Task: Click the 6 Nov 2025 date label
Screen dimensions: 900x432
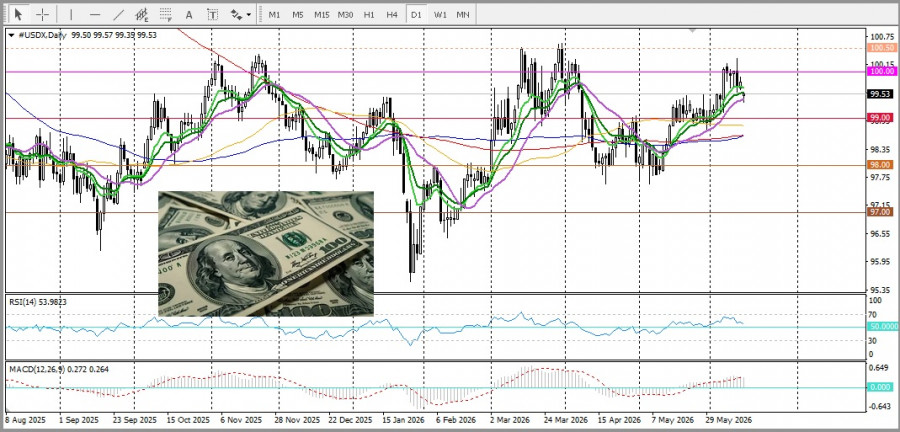Action: [x=241, y=419]
